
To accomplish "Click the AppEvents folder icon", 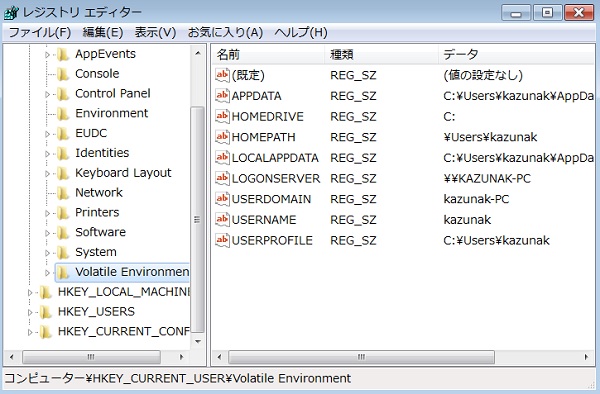I will click(x=63, y=54).
